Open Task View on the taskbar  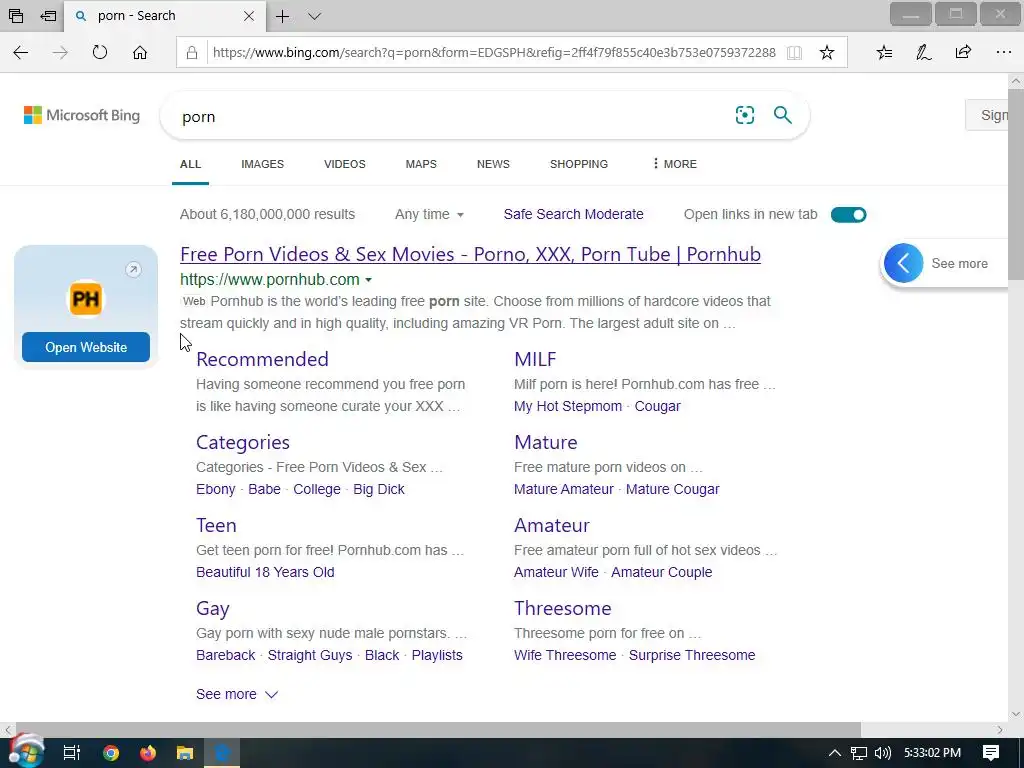click(x=71, y=753)
